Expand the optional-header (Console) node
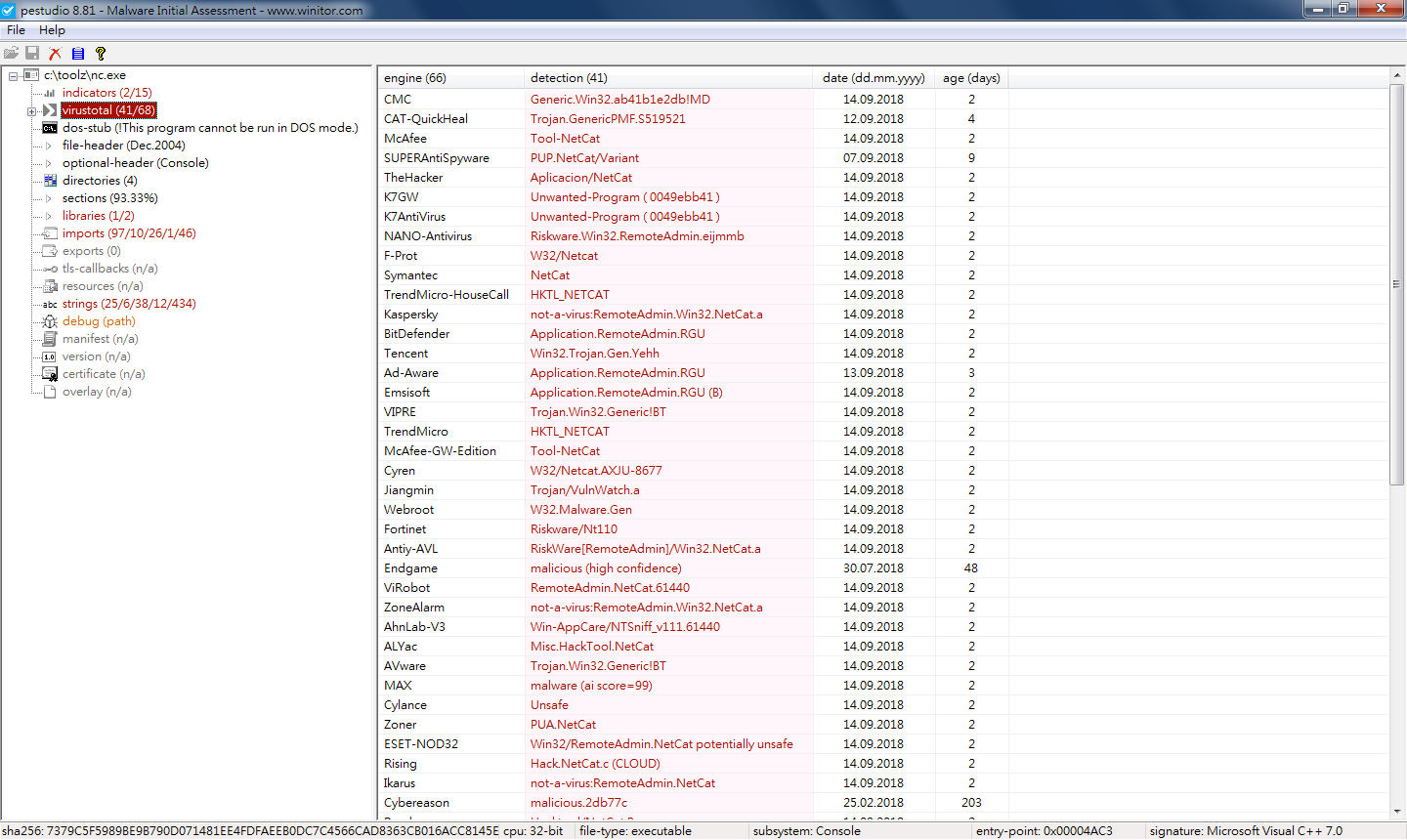This screenshot has height=840, width=1407. 49,163
